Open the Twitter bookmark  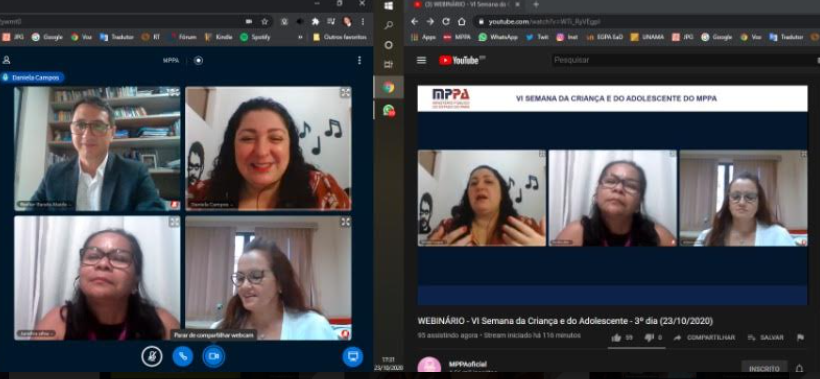pos(538,37)
